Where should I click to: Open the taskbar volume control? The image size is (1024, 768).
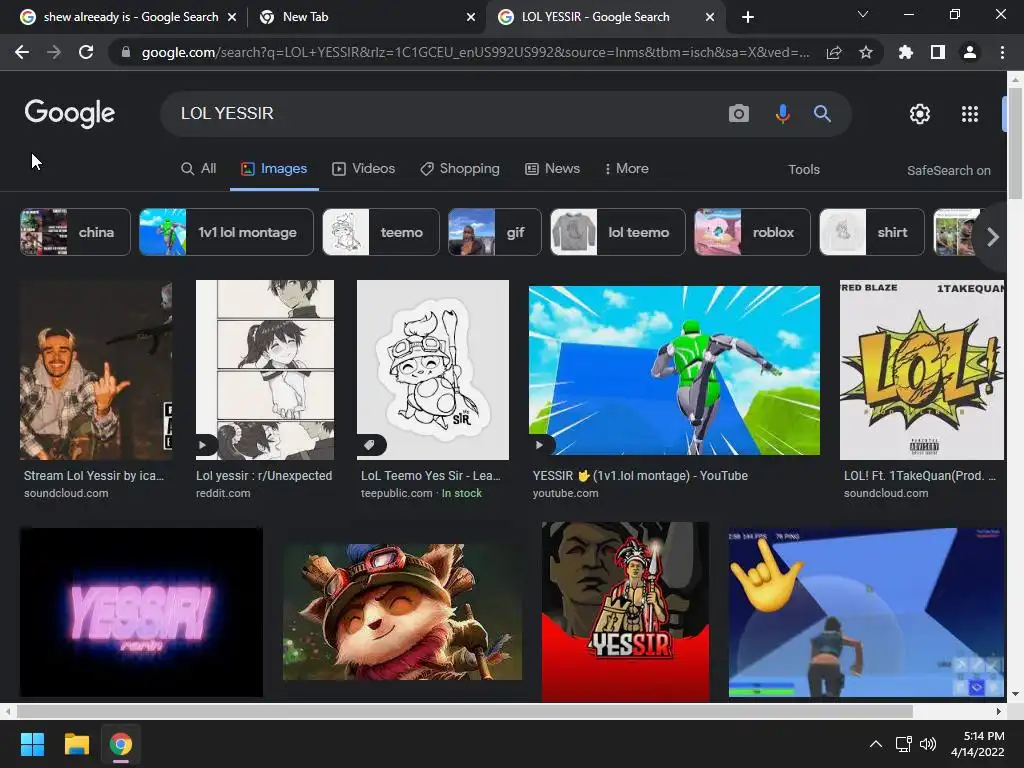[x=927, y=744]
